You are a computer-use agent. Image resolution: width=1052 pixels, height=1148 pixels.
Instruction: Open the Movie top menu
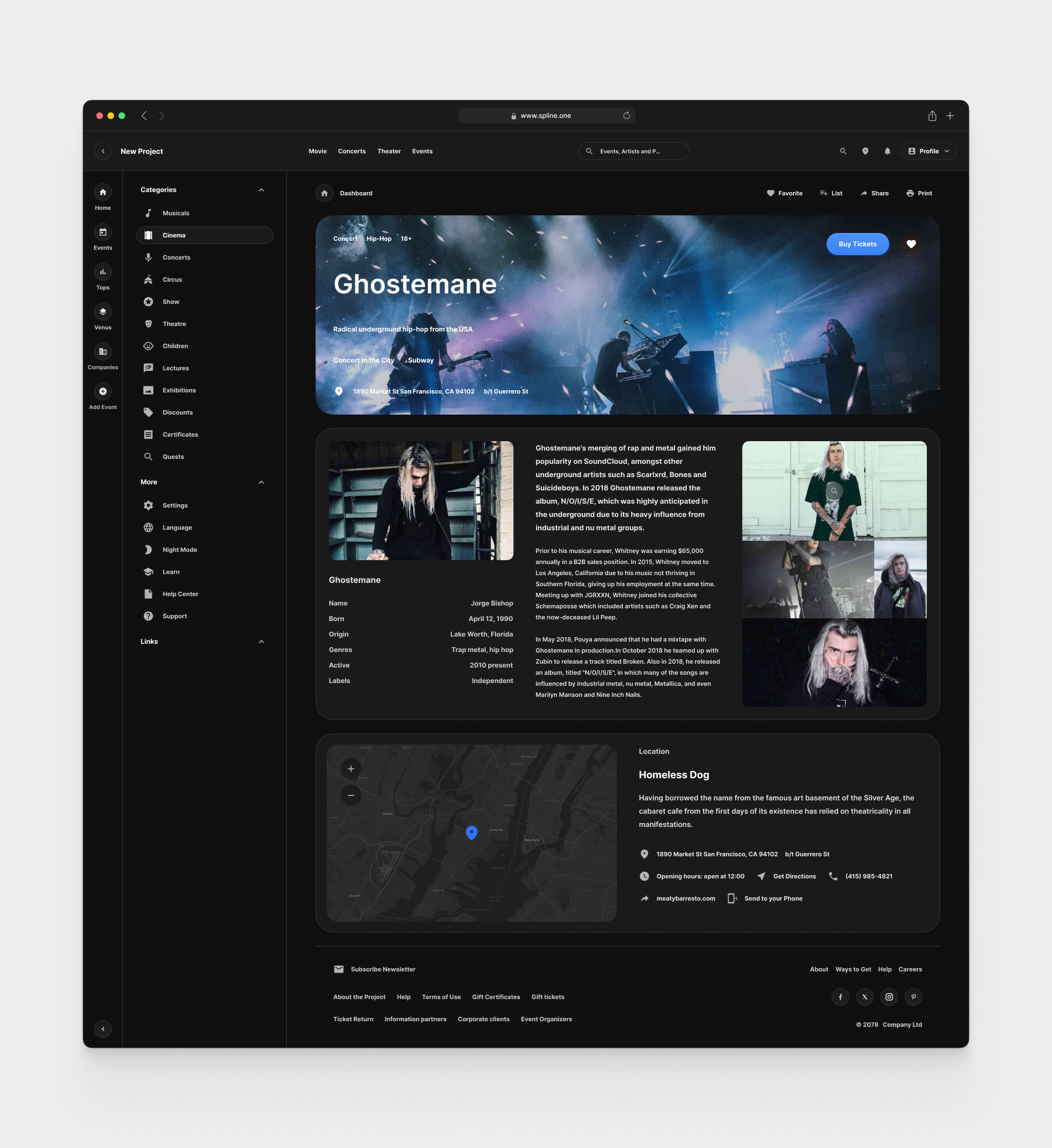click(x=318, y=152)
